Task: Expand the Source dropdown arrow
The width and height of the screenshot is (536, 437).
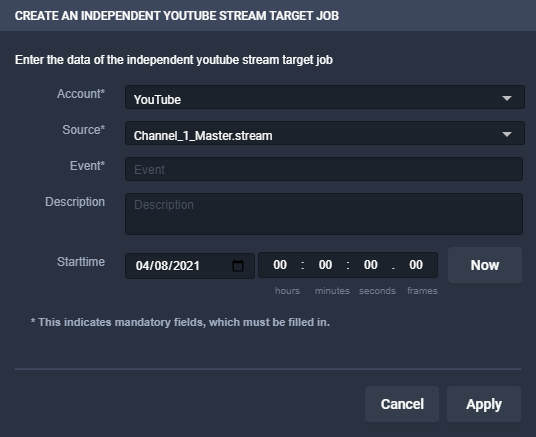Action: (507, 134)
